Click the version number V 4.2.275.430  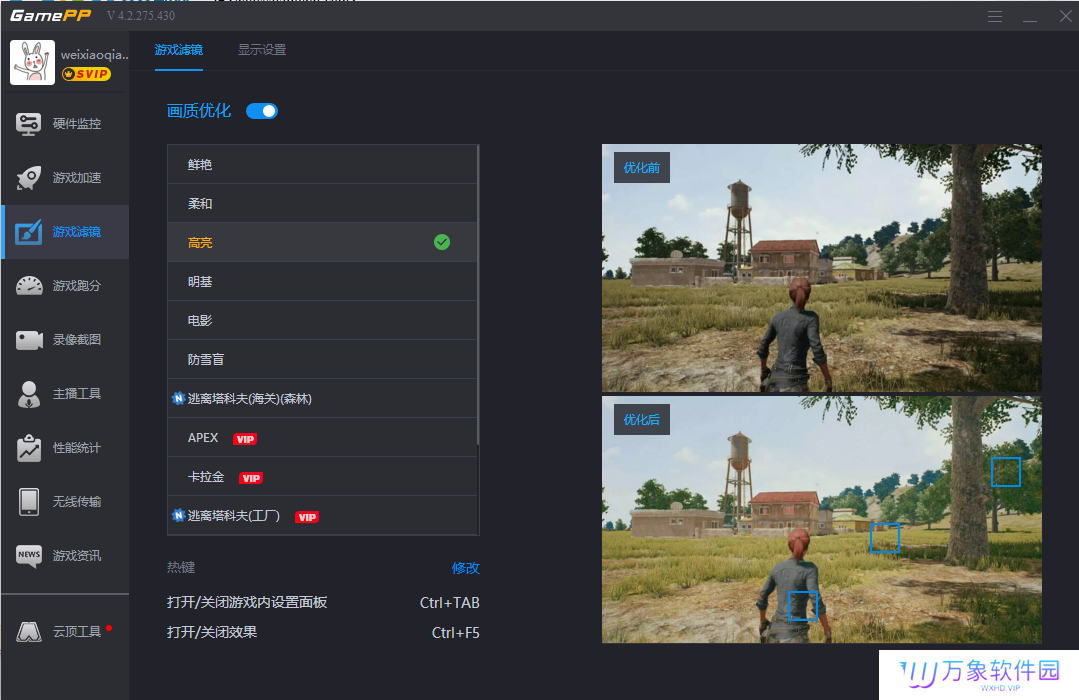click(x=141, y=15)
